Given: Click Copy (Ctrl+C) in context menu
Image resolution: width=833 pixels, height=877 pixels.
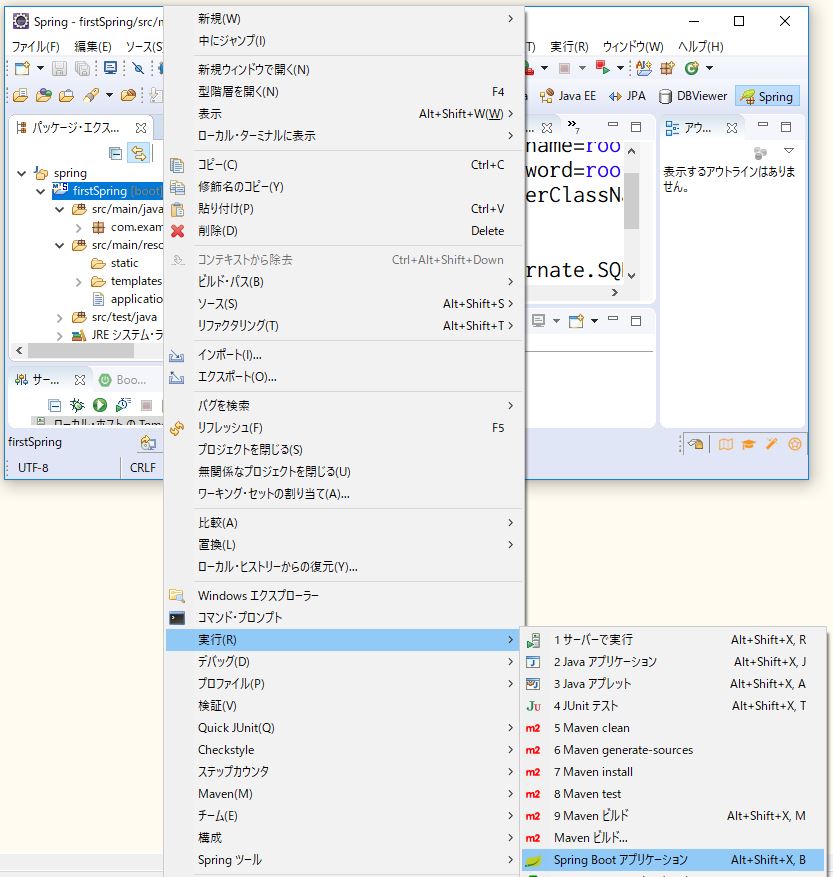Looking at the screenshot, I should click(344, 165).
